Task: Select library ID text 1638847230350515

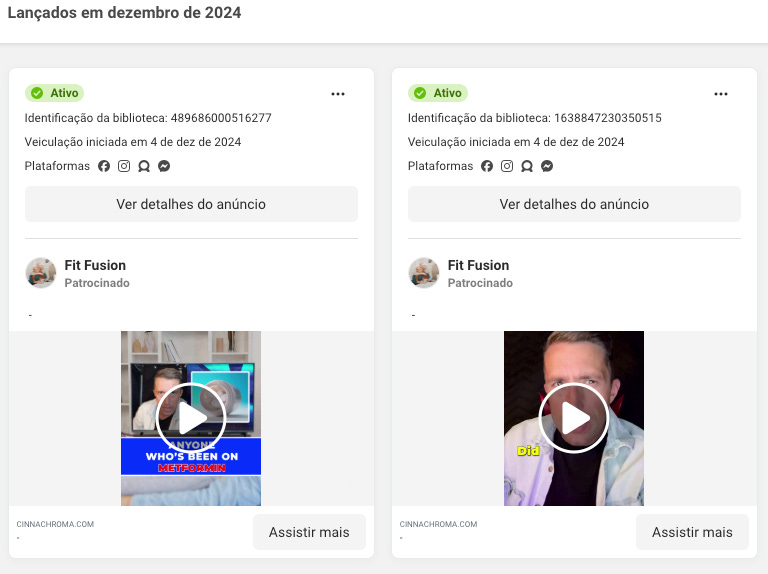Action: coord(608,118)
